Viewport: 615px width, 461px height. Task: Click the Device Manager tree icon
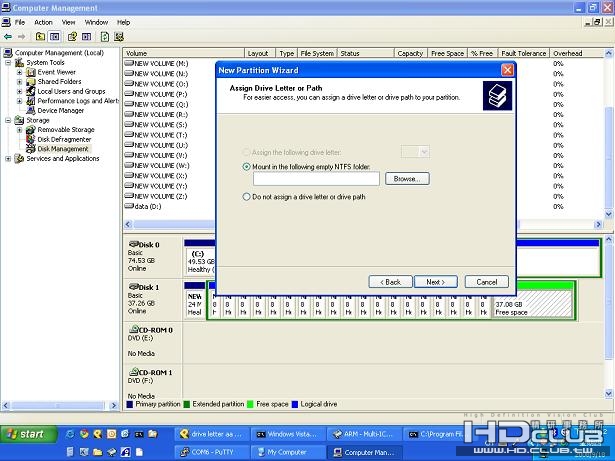31,111
